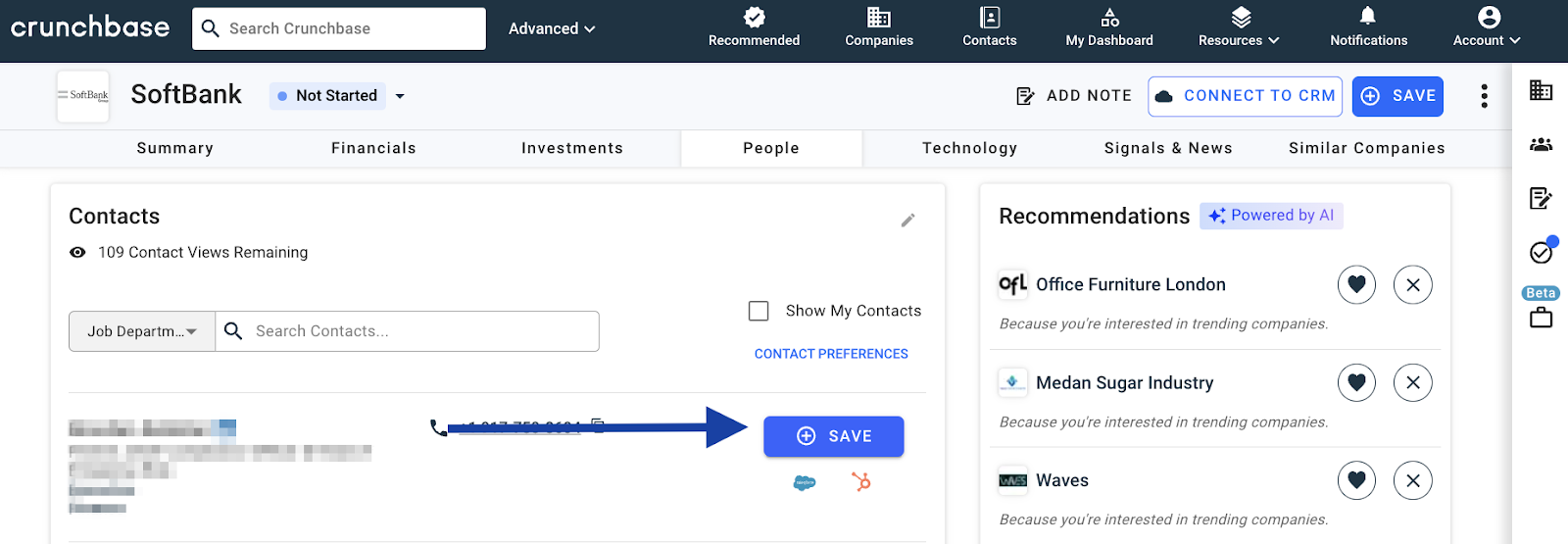Open the three-dot more options menu
Image resolution: width=1568 pixels, height=544 pixels.
point(1485,95)
